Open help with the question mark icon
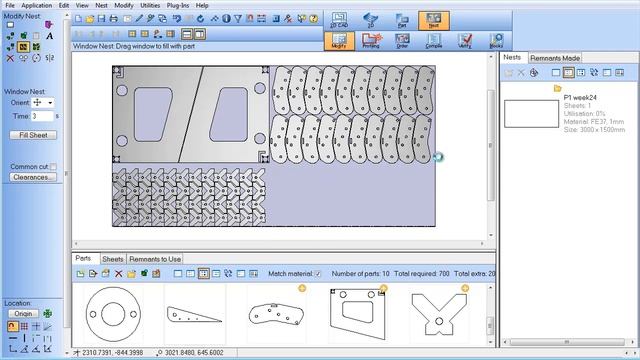 [x=313, y=19]
